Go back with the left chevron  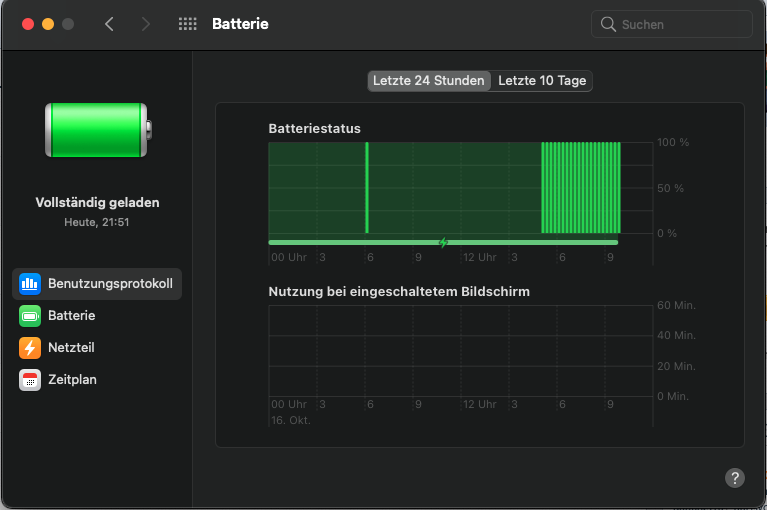pyautogui.click(x=109, y=24)
